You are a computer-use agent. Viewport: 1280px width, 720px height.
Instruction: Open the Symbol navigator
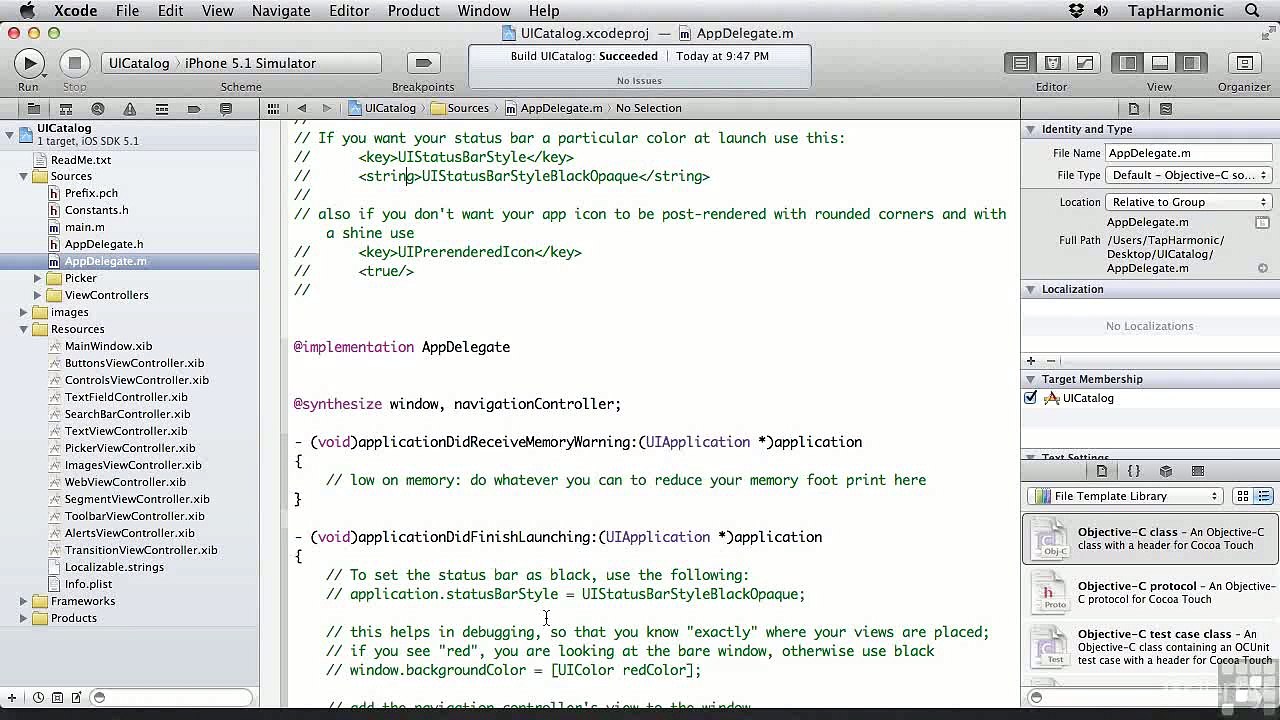pyautogui.click(x=65, y=108)
